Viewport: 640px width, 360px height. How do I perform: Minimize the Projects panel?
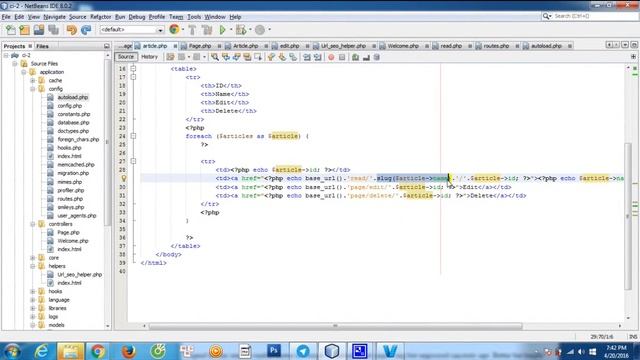tap(107, 46)
